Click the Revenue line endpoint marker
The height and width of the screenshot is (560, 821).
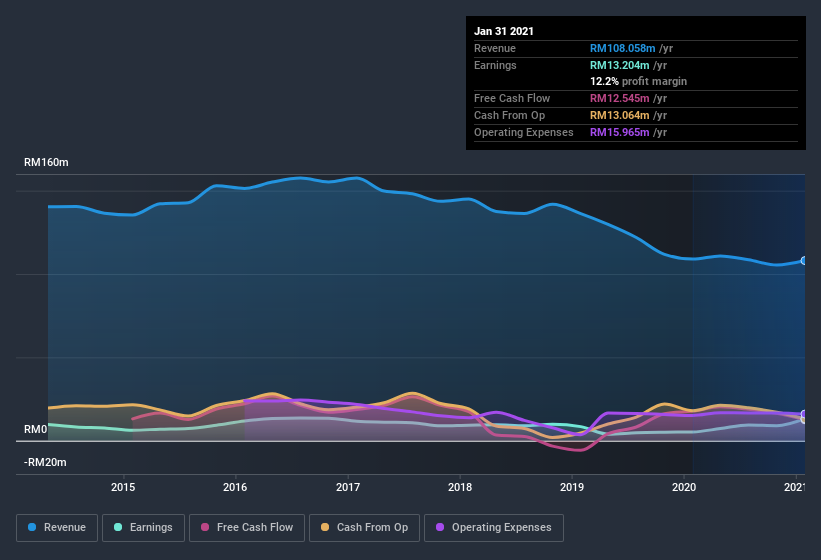coord(804,261)
